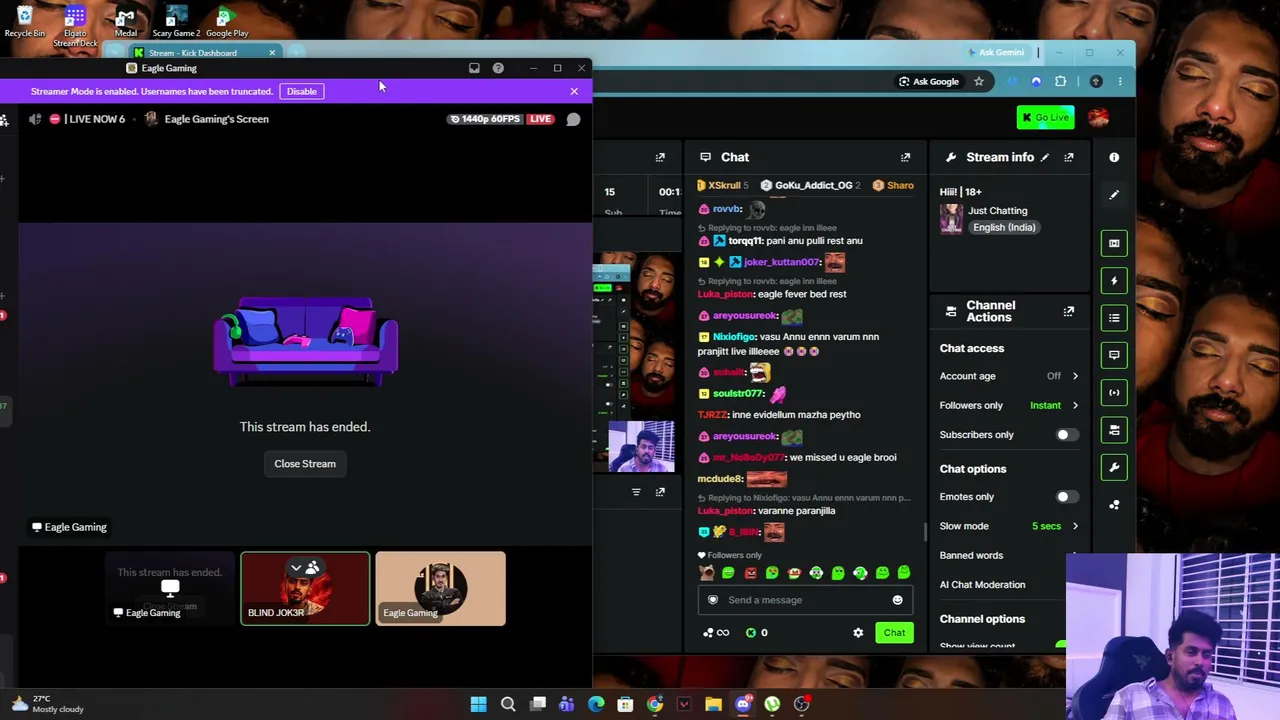Viewport: 1280px width, 720px height.
Task: Open the weather widget on taskbar
Action: point(48,704)
